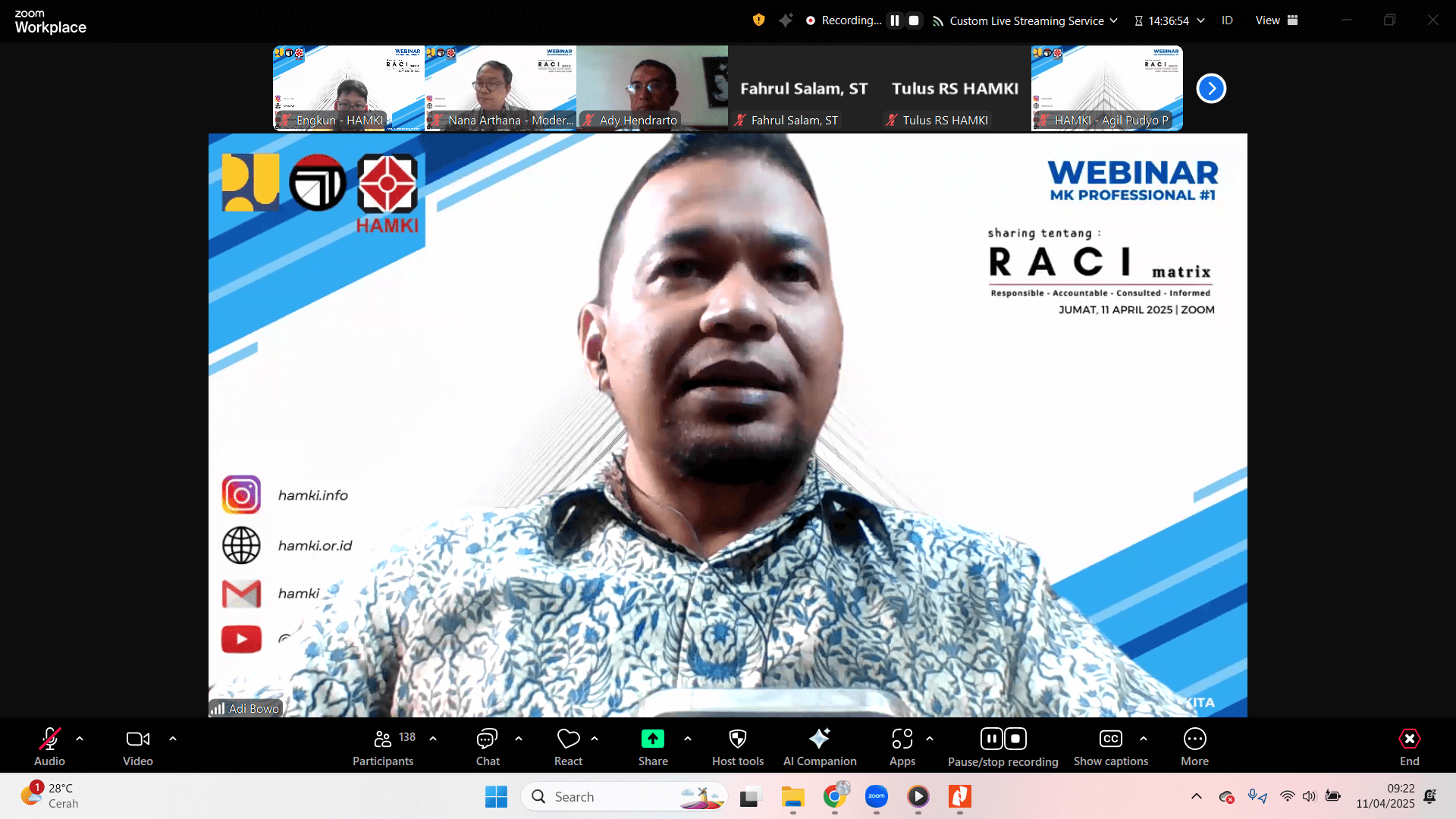This screenshot has height=819, width=1456.
Task: Open the Participants list
Action: pos(383,739)
